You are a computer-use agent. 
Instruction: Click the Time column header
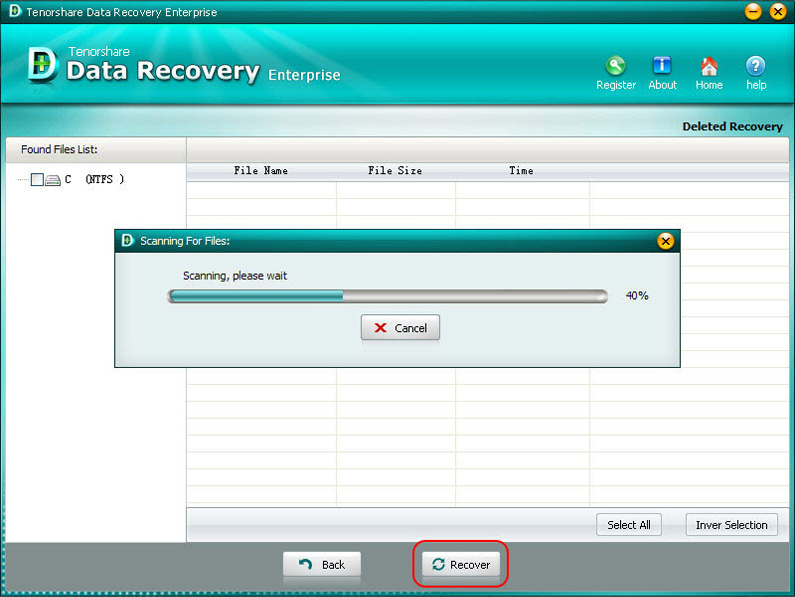point(521,171)
